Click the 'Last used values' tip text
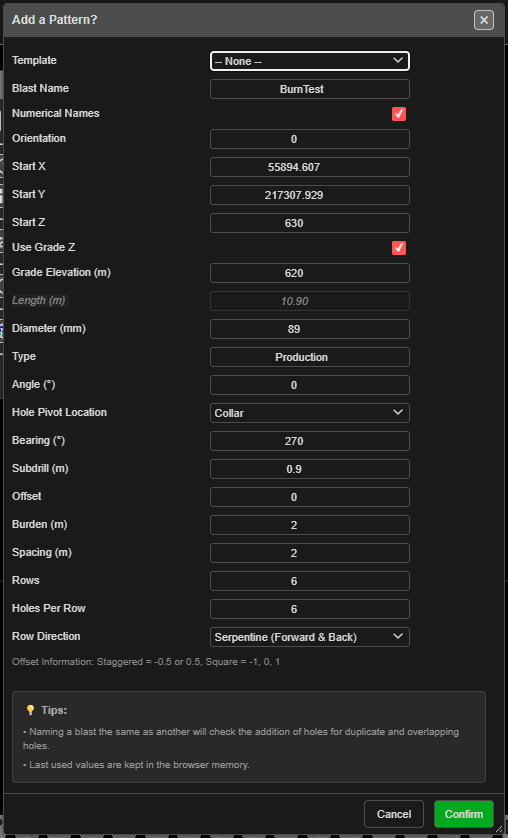 (136, 765)
